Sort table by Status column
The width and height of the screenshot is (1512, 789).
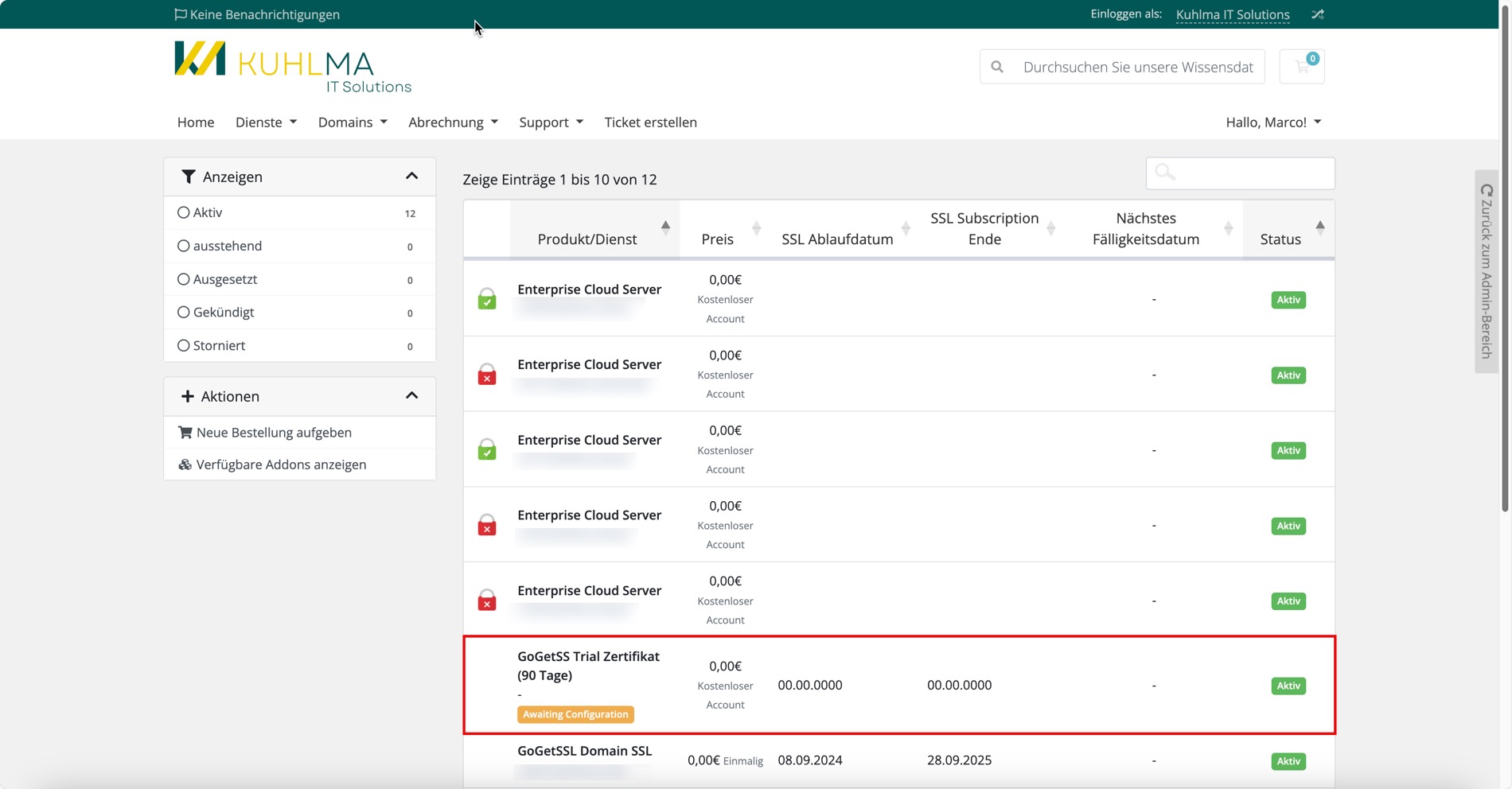[1288, 229]
